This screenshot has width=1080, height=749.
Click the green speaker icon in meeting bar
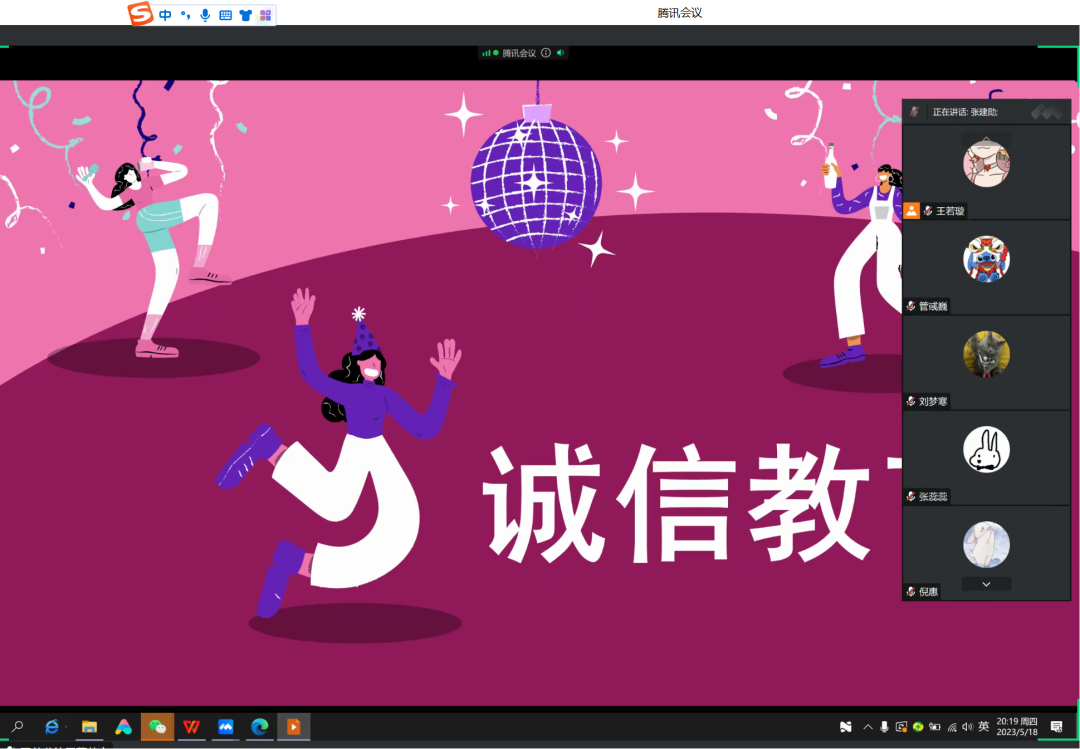pyautogui.click(x=560, y=53)
